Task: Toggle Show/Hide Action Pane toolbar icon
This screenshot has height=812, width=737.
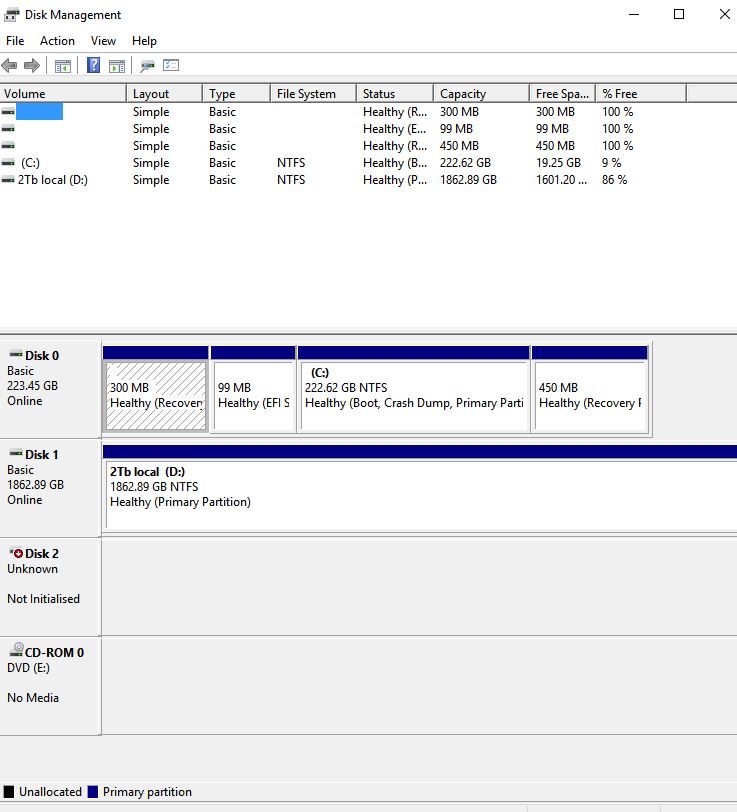Action: [117, 66]
